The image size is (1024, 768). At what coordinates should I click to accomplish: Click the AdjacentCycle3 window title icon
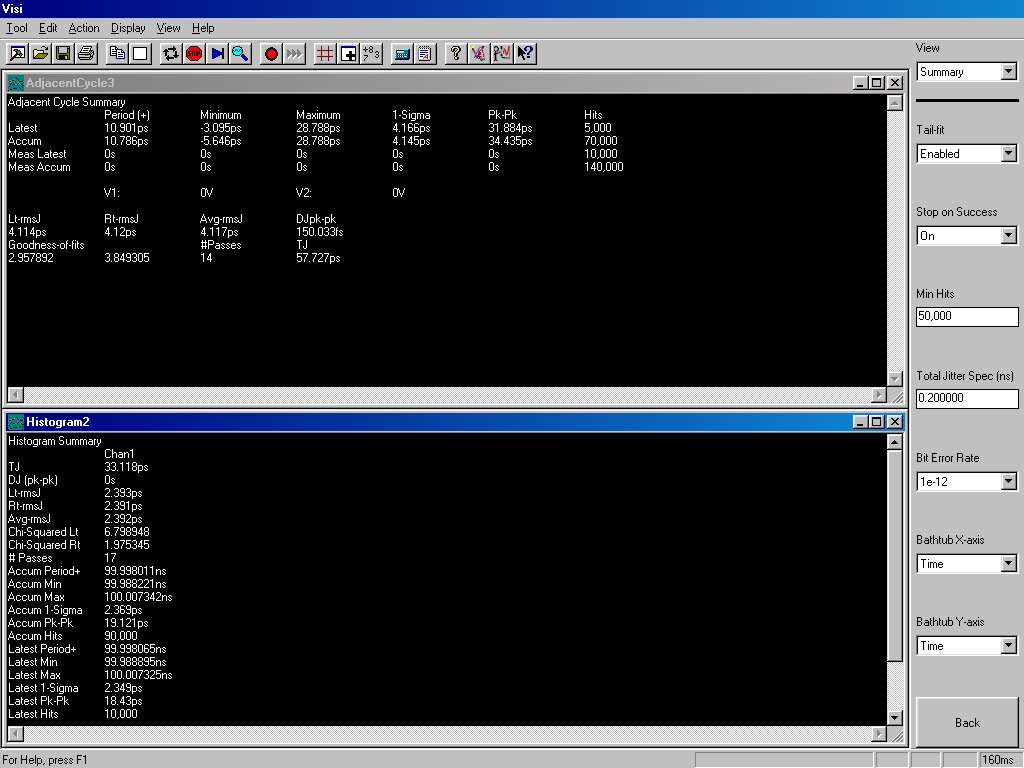coord(16,83)
